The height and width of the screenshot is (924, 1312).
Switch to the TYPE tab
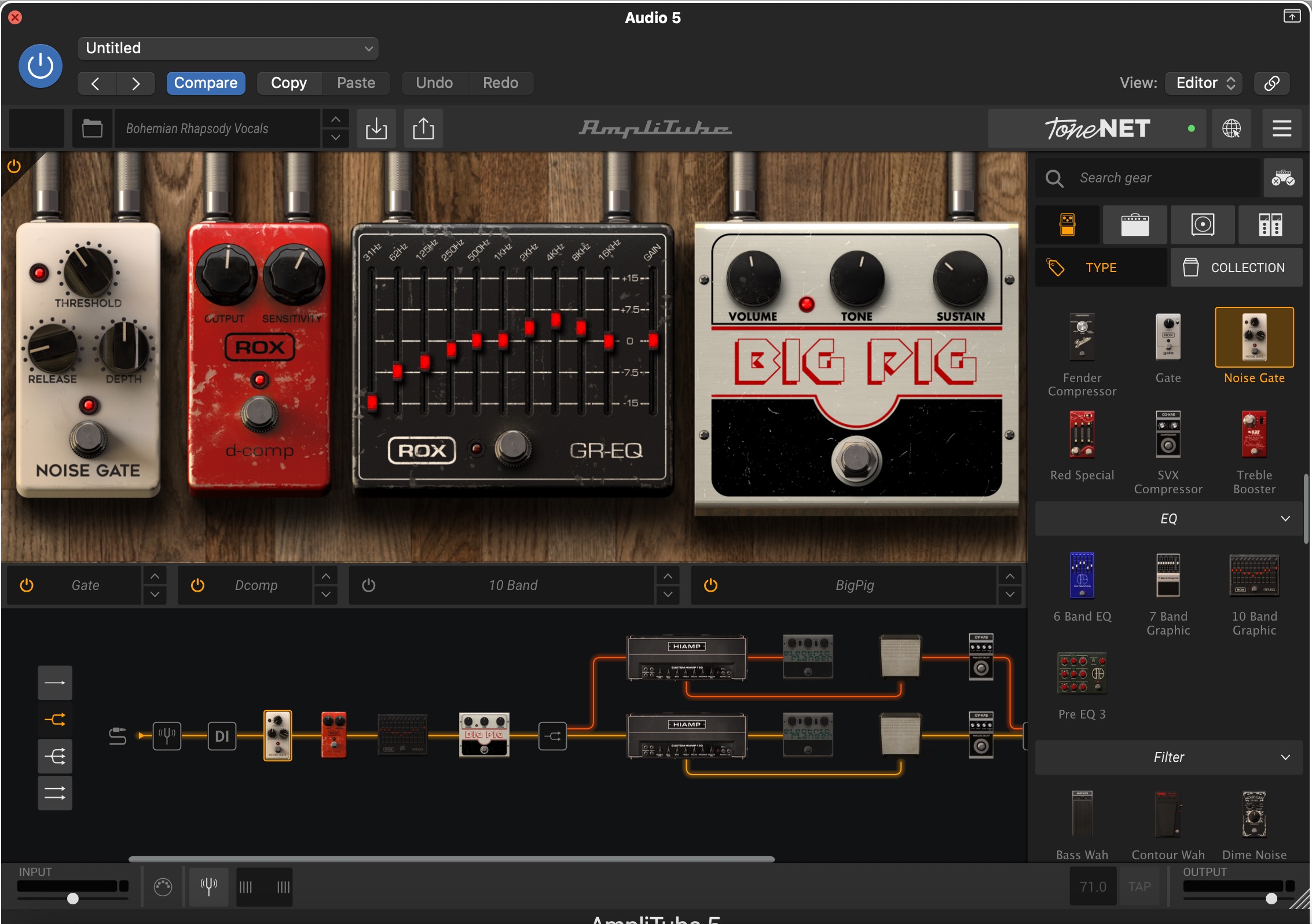tap(1101, 267)
